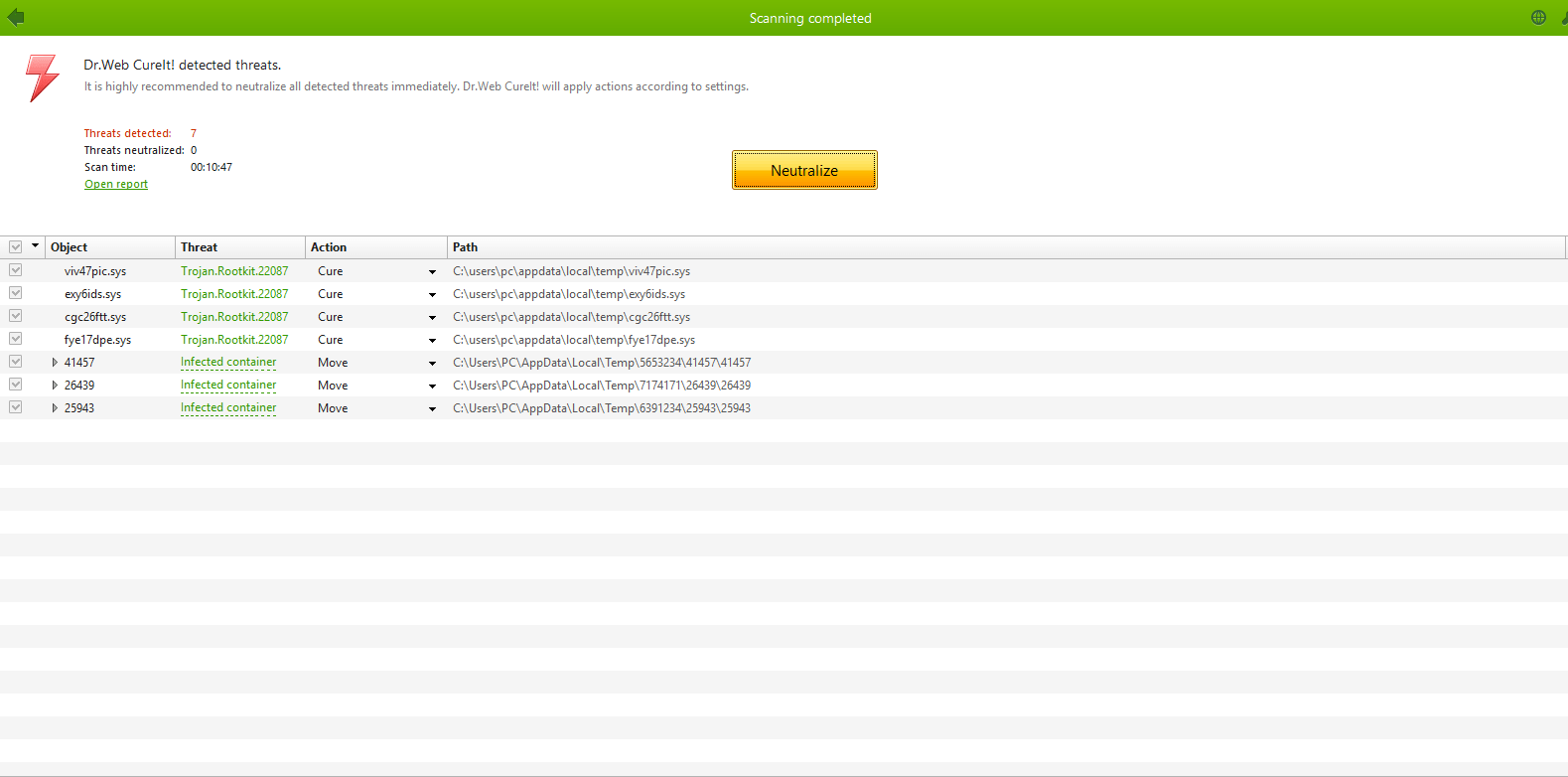Uncheck the exy6ids.sys checkbox
This screenshot has width=1568, height=777.
pyautogui.click(x=16, y=293)
